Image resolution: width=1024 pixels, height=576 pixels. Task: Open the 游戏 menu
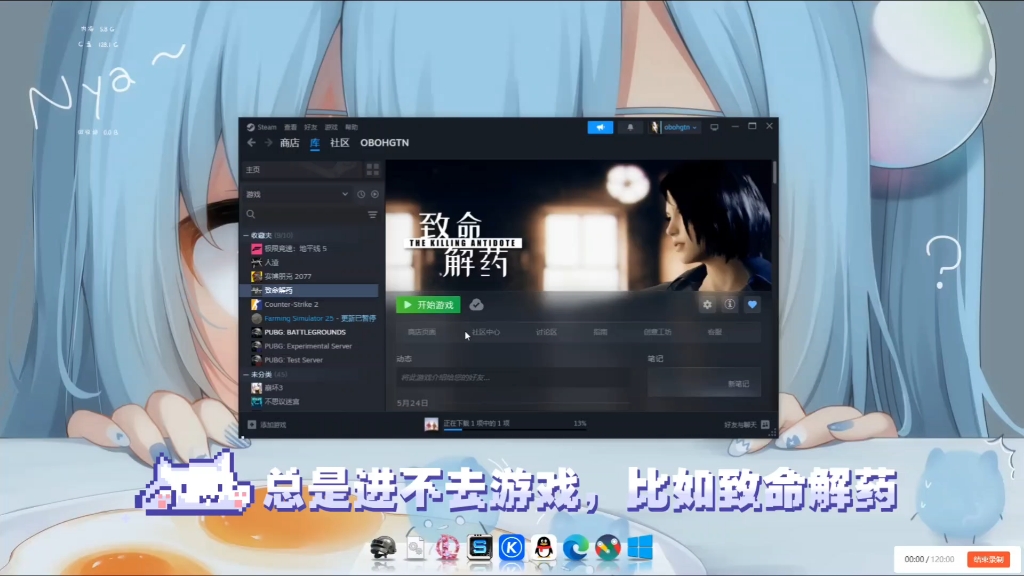point(331,127)
